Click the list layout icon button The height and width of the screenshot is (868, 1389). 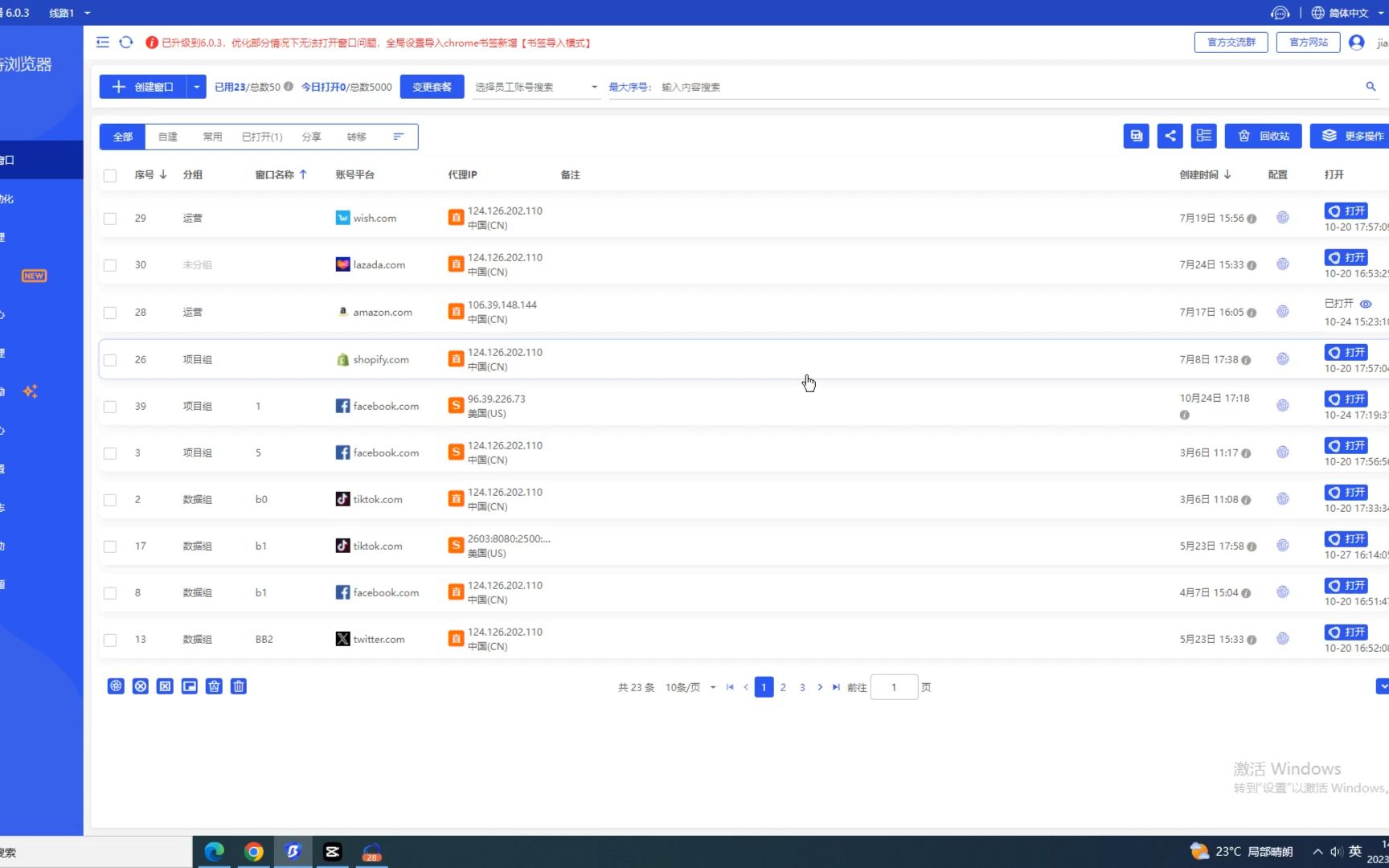click(1203, 136)
